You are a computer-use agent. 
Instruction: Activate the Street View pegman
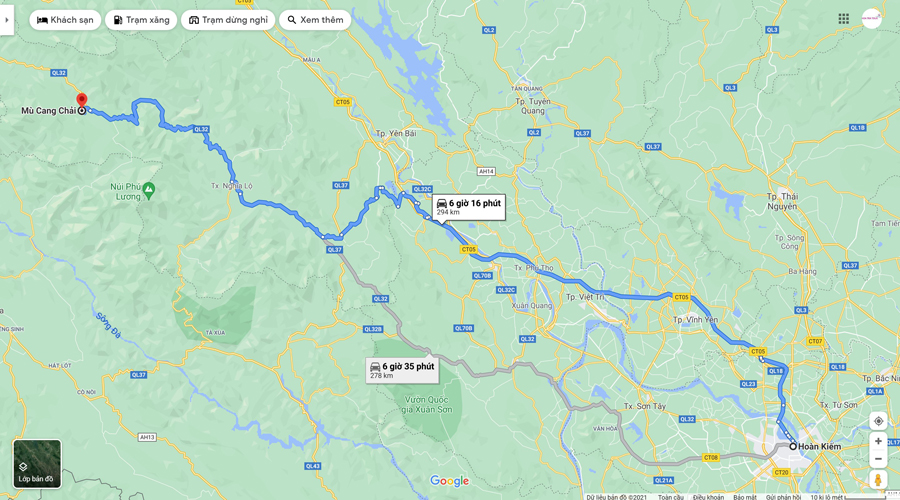coord(878,479)
